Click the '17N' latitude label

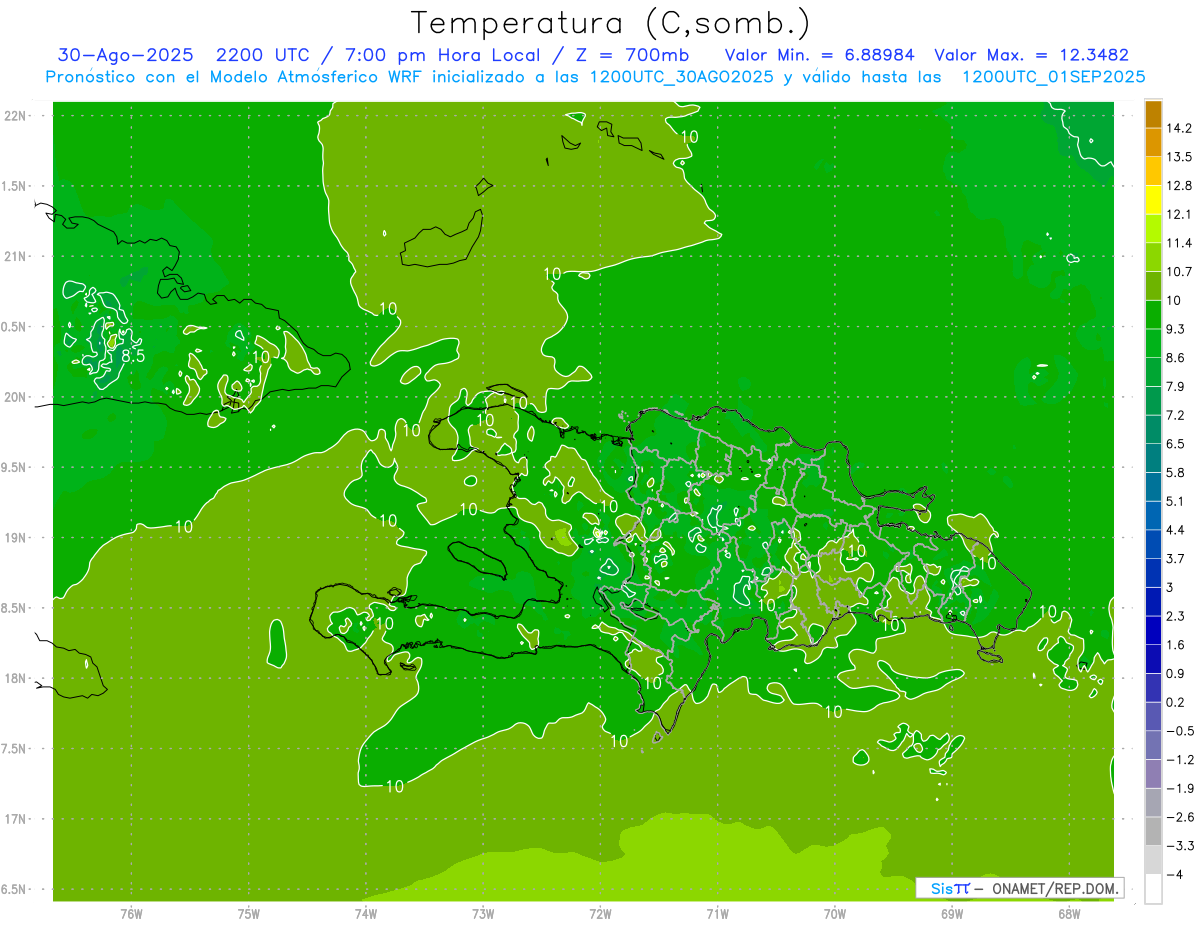17,819
